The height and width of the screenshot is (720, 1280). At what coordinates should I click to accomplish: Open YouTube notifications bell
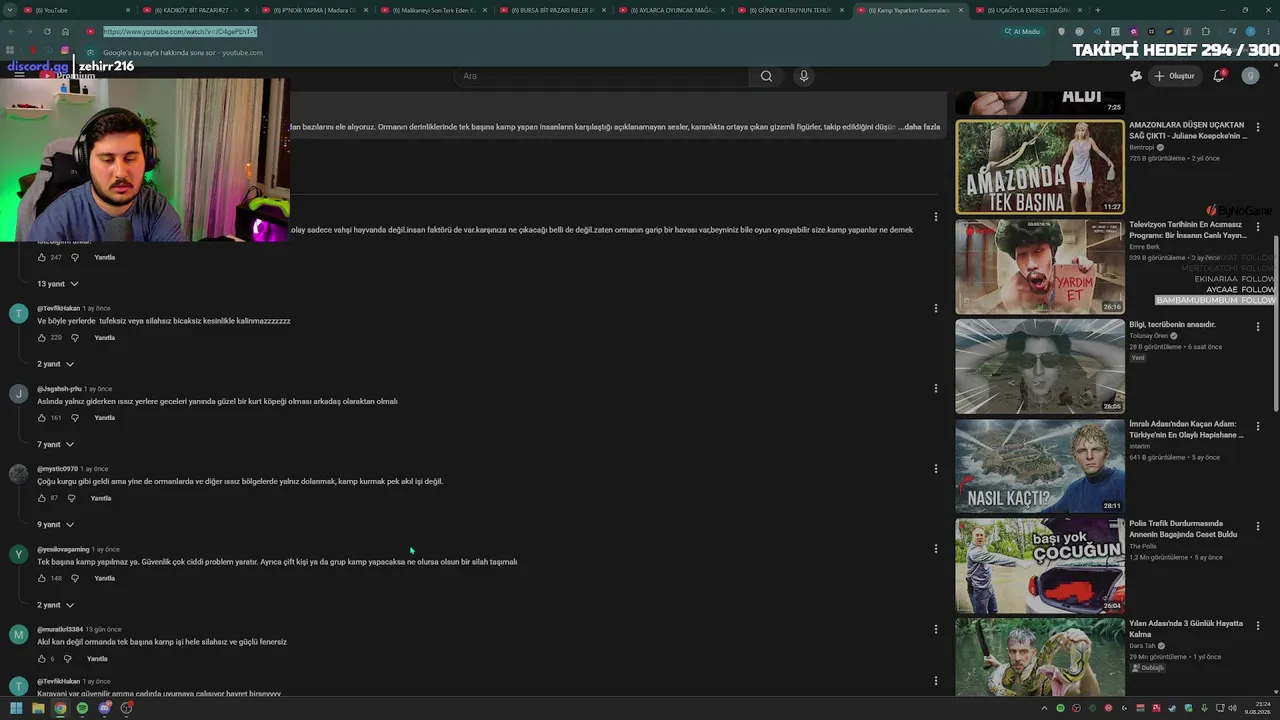tap(1219, 76)
